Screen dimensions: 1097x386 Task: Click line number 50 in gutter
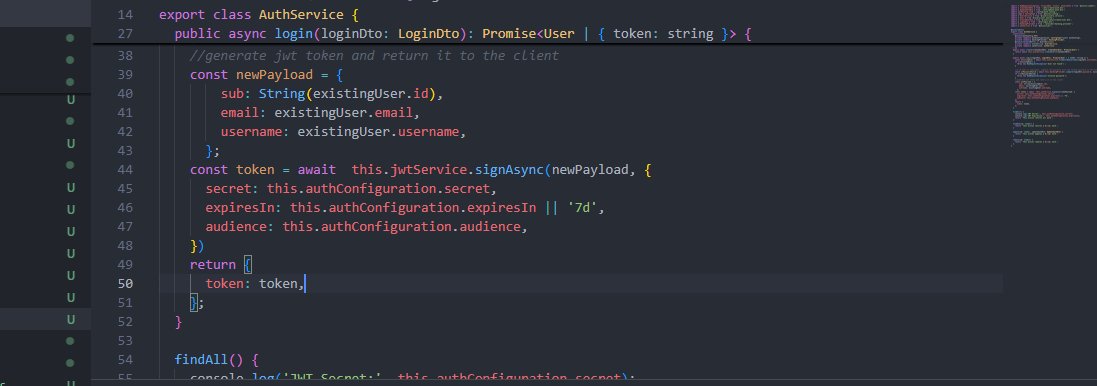coord(125,283)
